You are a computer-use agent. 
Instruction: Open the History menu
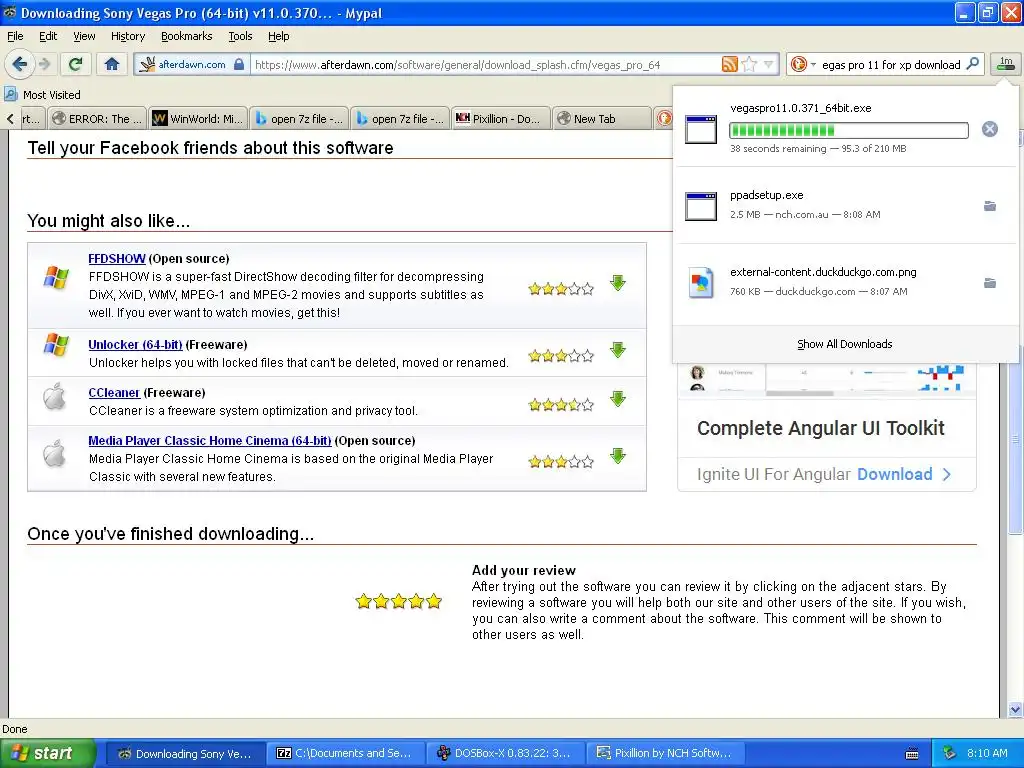127,36
